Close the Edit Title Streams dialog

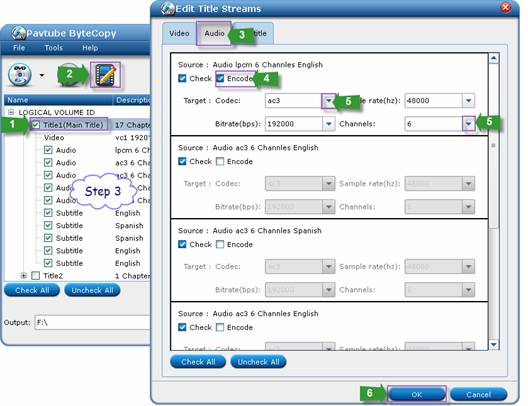click(505, 7)
